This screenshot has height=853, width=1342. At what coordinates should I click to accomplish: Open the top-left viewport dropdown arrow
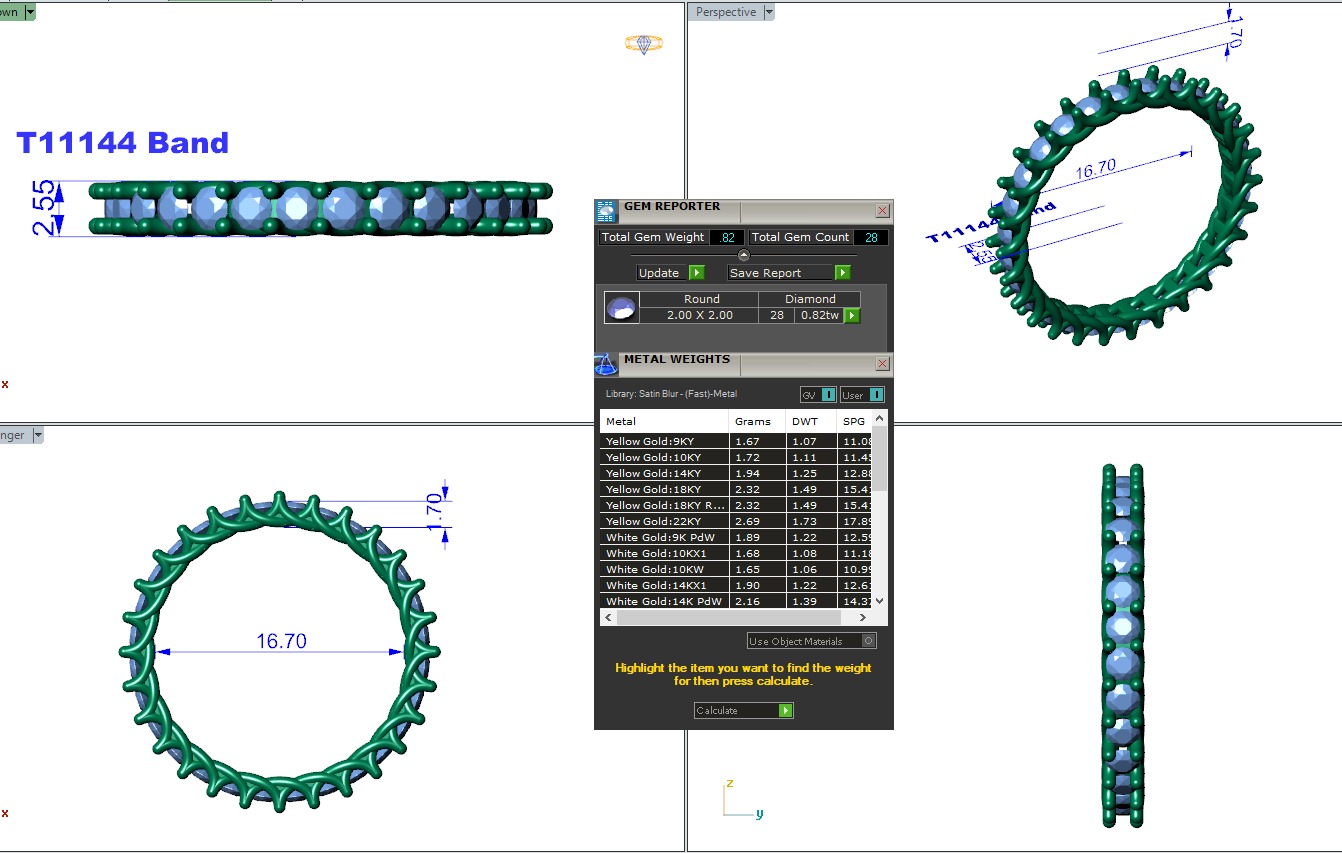pos(30,12)
